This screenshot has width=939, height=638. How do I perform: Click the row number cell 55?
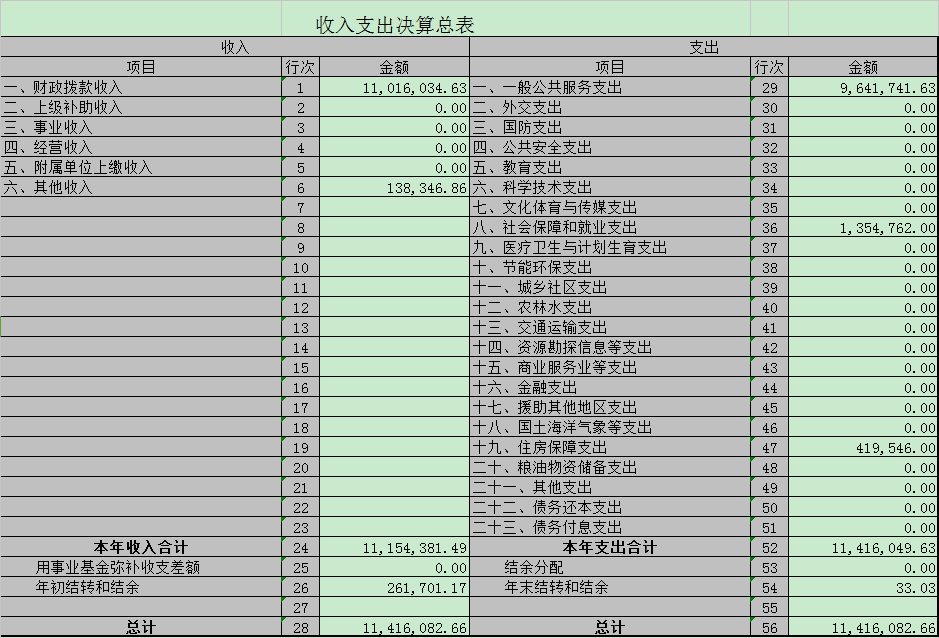(x=770, y=607)
